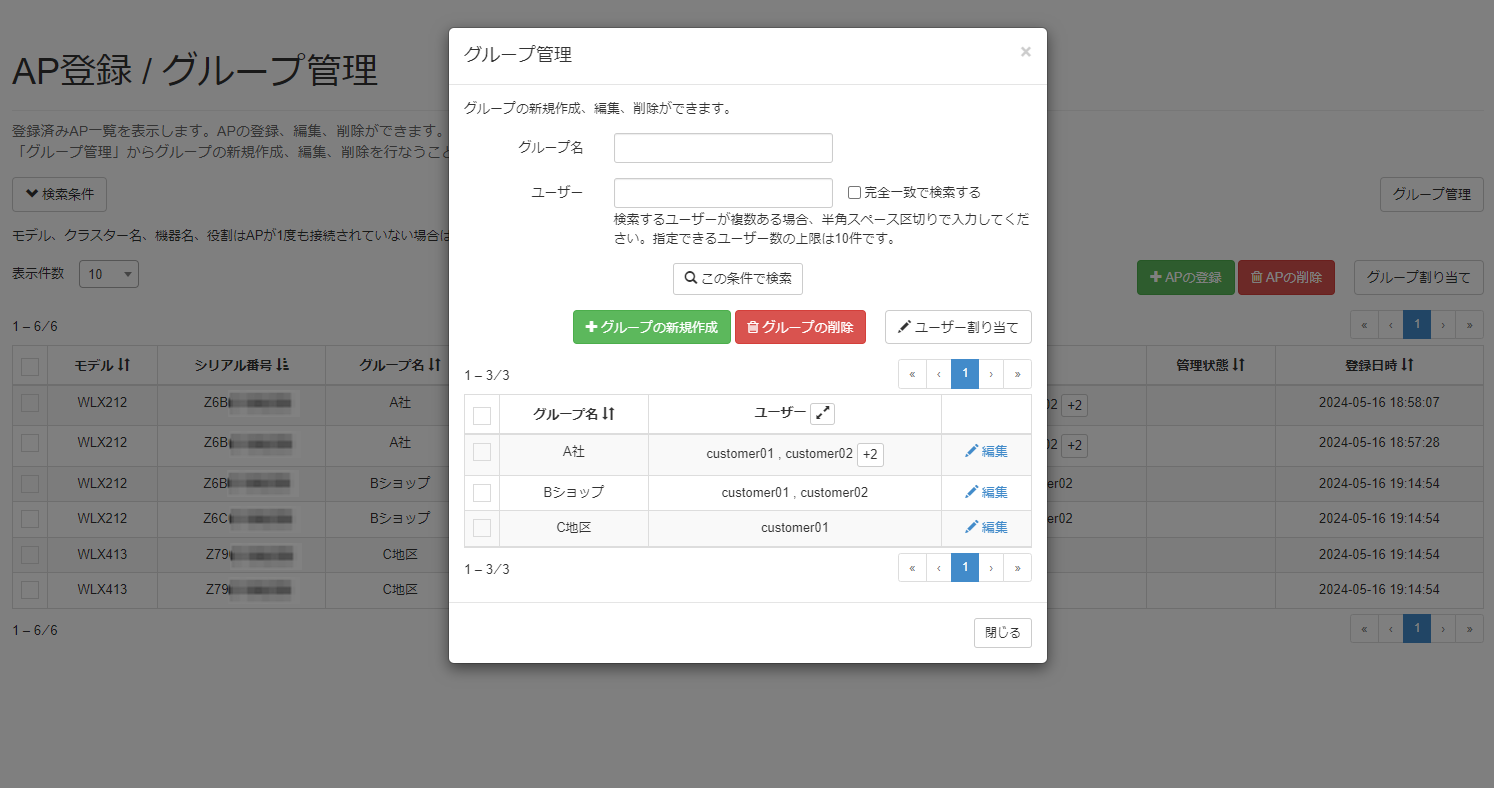Enable the 完全一致で検索する checkbox

coord(855,192)
